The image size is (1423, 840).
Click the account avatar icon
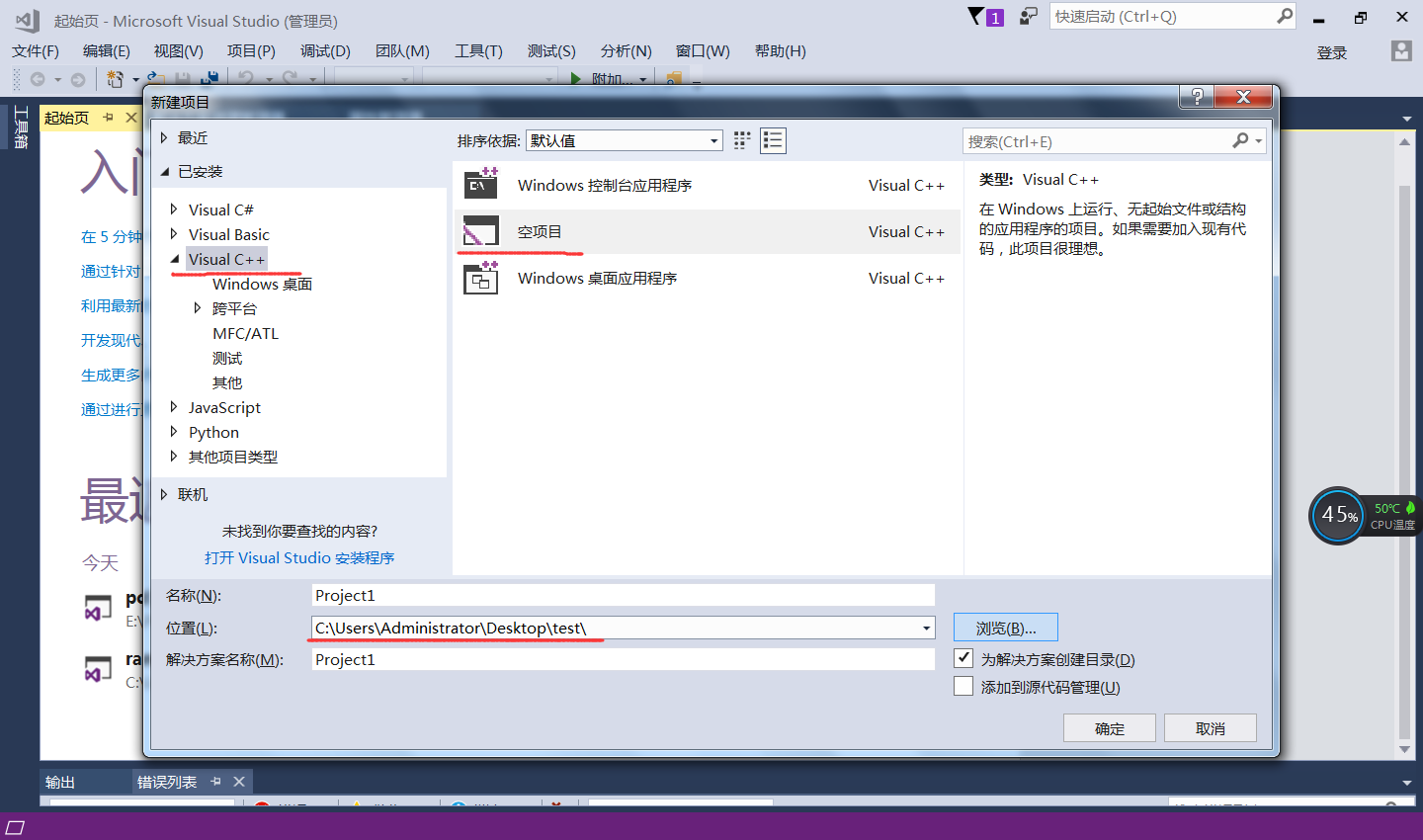[1401, 51]
